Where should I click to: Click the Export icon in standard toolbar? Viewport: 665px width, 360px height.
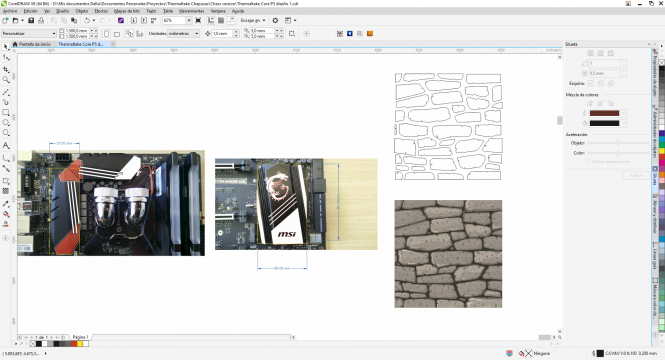[144, 20]
